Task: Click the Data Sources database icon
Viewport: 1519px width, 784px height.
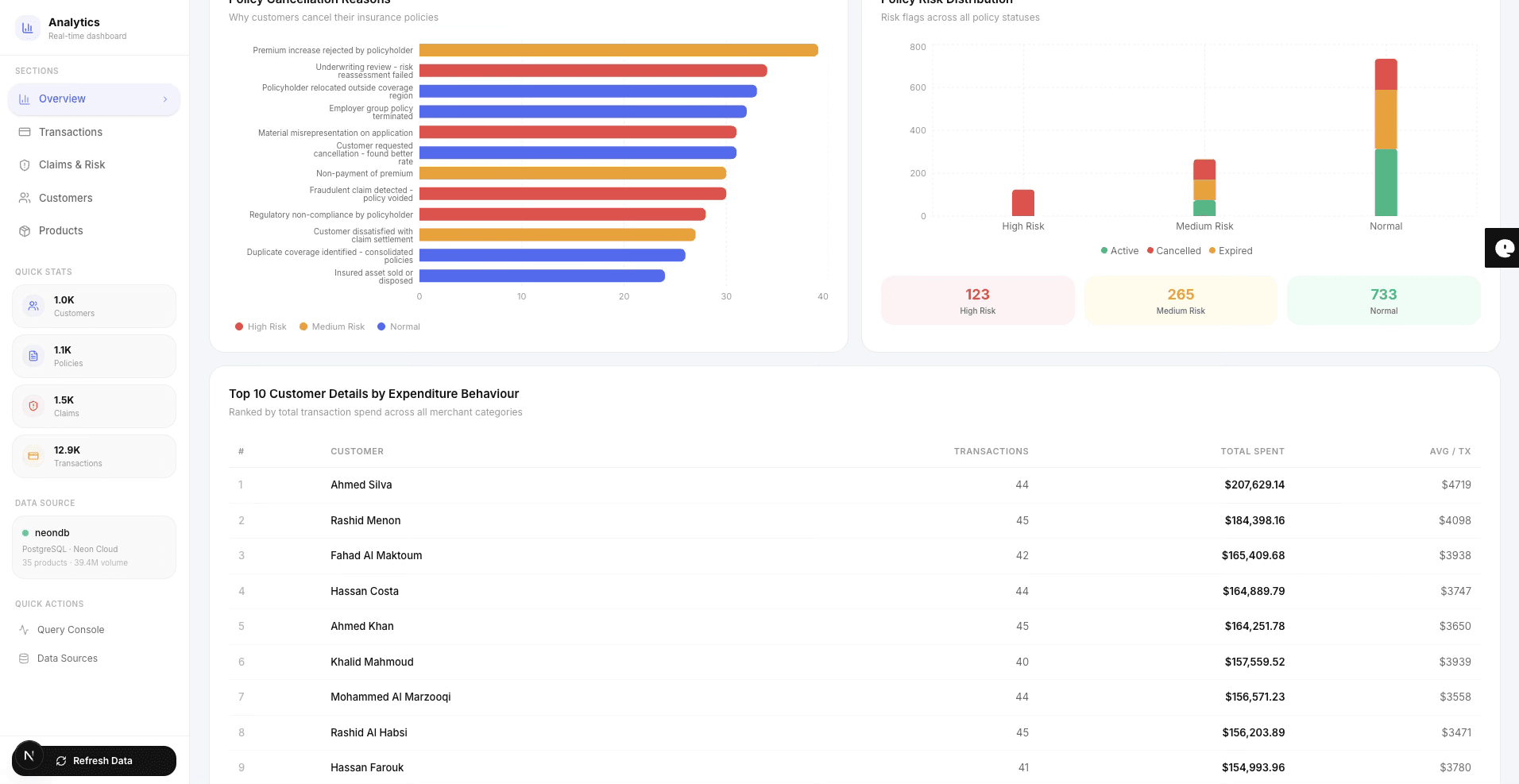Action: click(x=24, y=658)
